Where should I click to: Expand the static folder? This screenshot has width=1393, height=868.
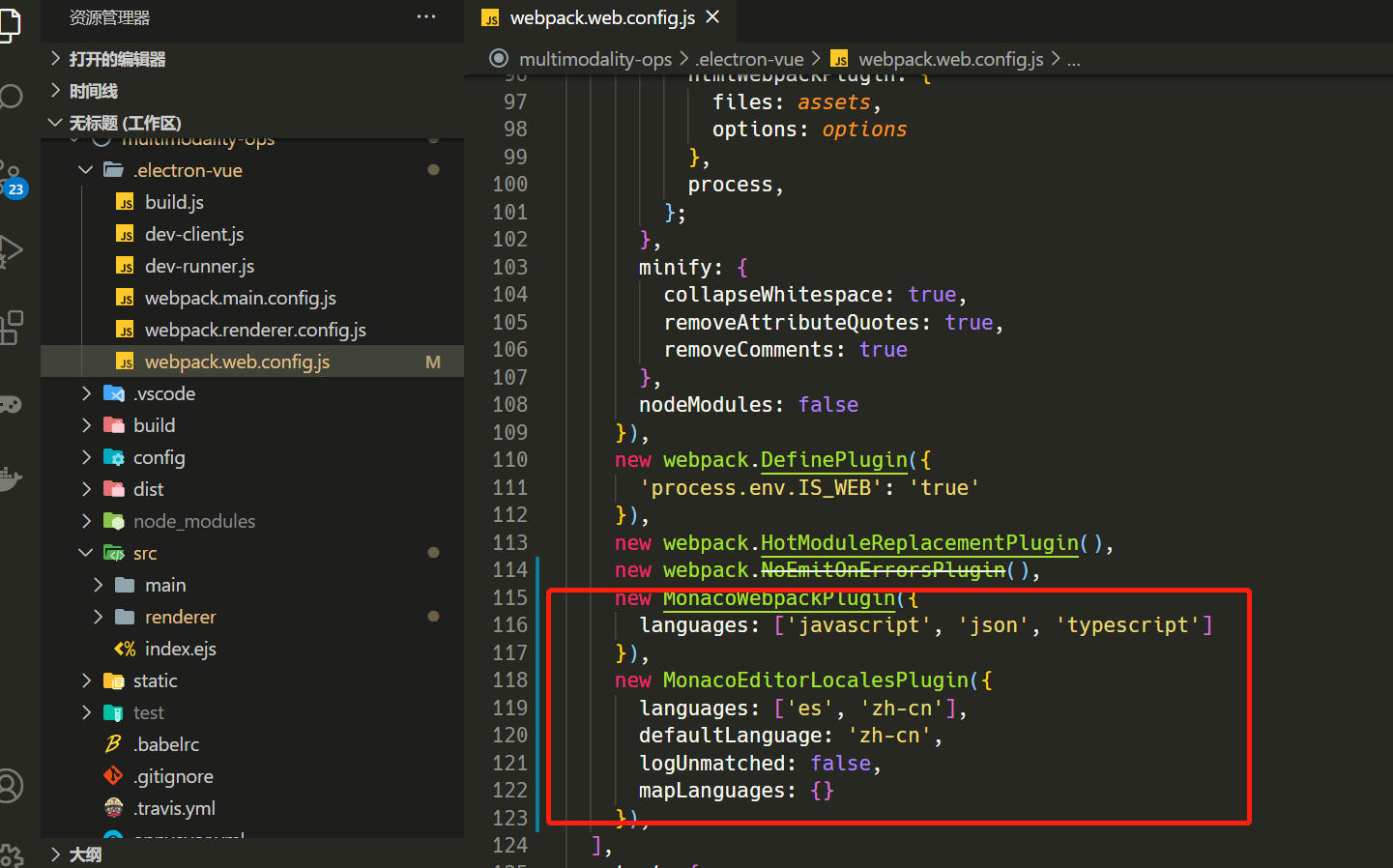(x=86, y=680)
